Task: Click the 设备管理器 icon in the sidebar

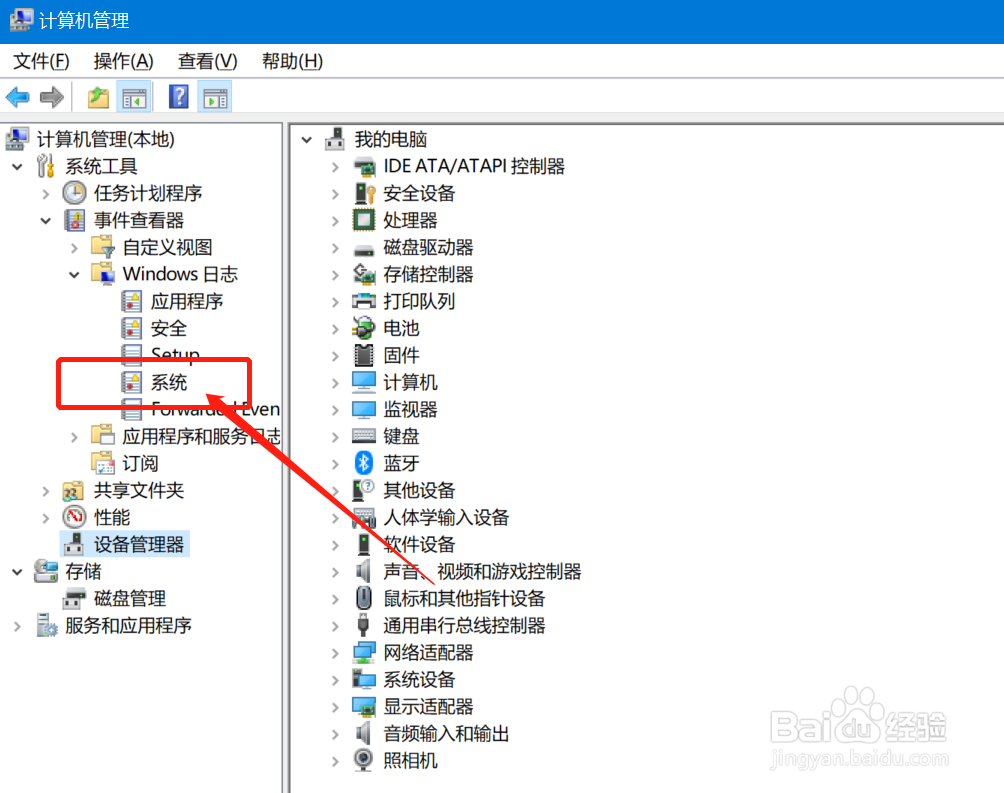Action: click(75, 544)
